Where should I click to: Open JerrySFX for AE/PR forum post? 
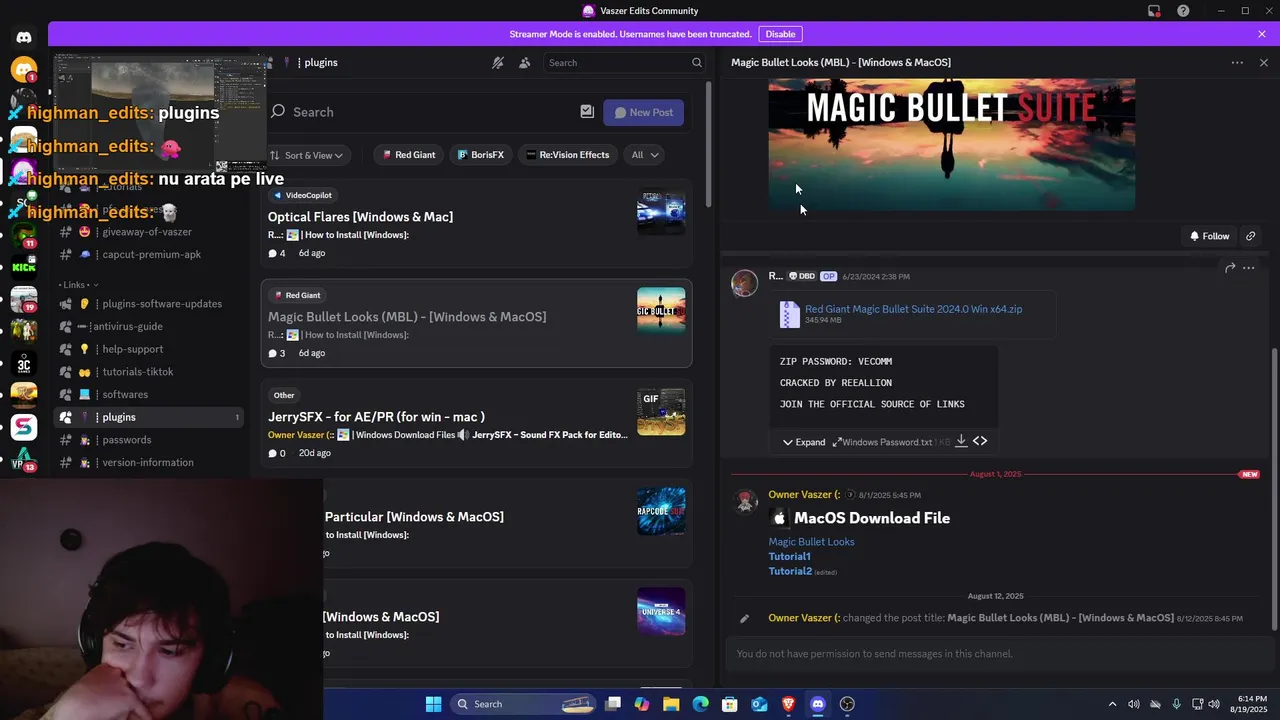coord(476,424)
